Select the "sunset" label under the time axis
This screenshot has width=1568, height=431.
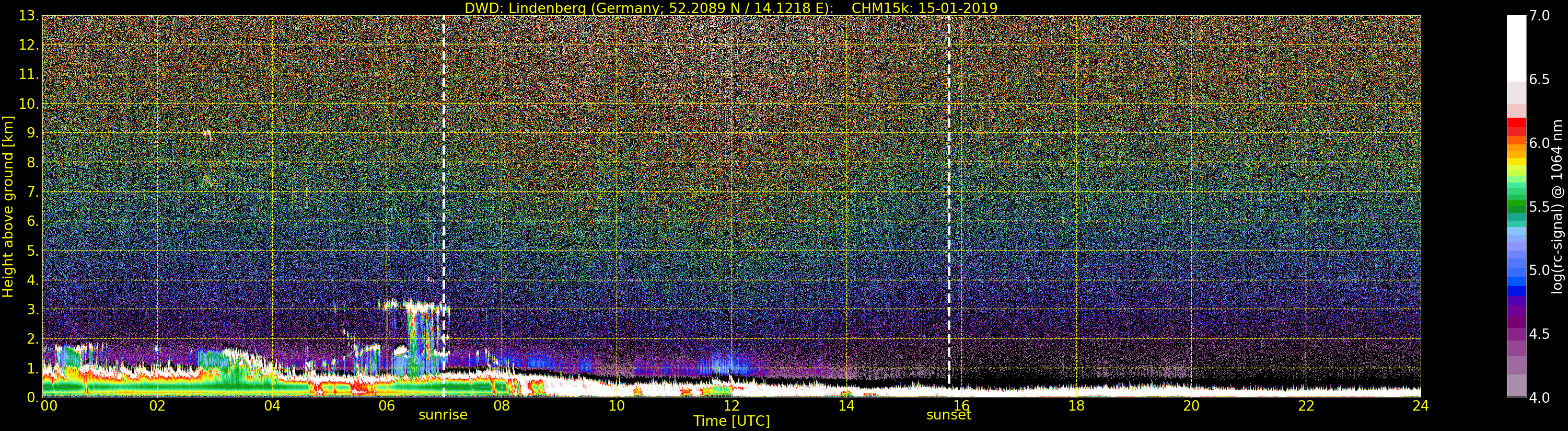pyautogui.click(x=948, y=415)
